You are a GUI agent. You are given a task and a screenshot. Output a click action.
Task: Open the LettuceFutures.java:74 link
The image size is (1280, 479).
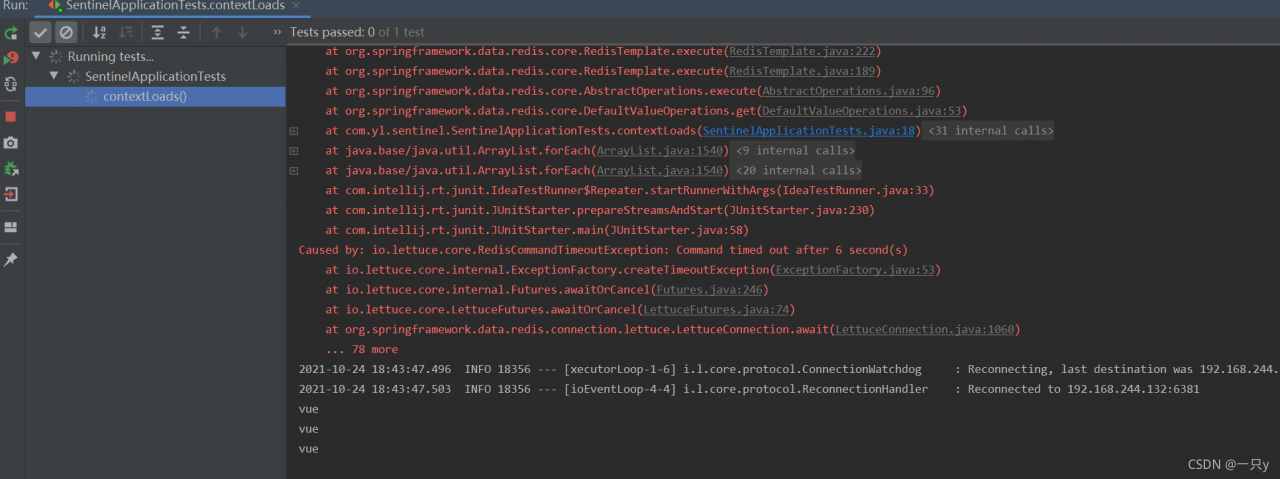714,310
